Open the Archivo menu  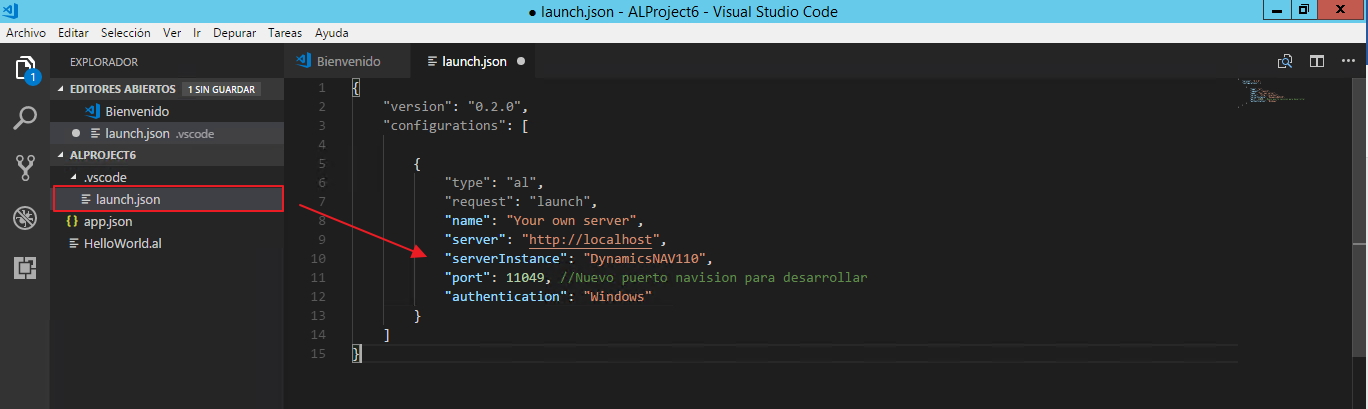pyautogui.click(x=26, y=33)
